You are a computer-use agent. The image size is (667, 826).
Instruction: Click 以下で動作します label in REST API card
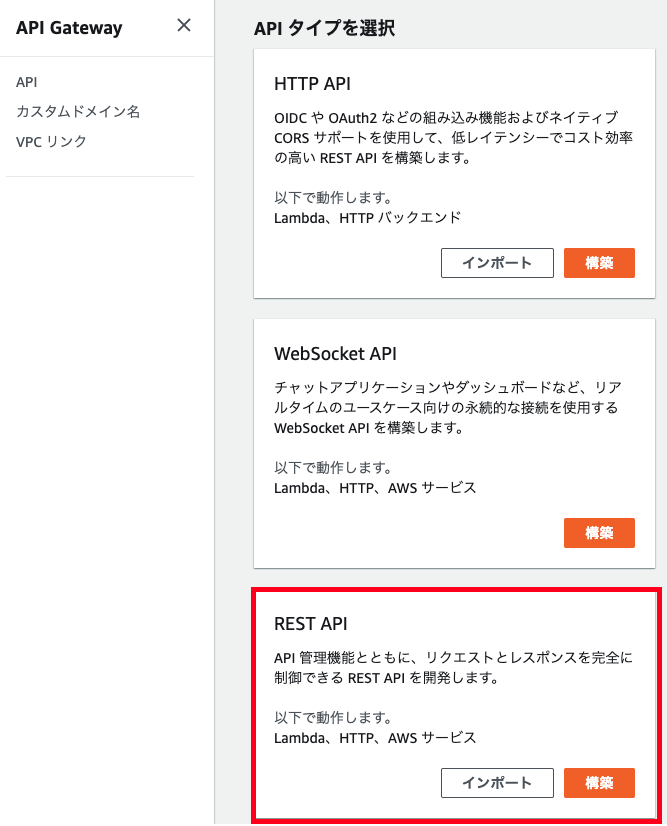pos(333,717)
